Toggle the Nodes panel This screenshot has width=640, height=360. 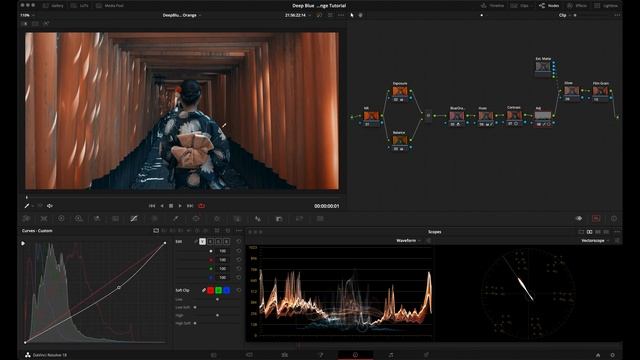(549, 6)
